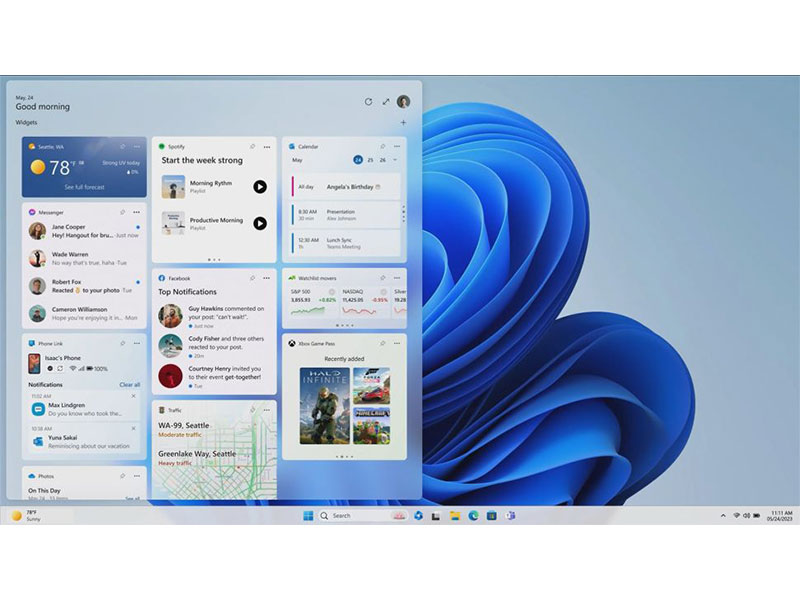The image size is (800, 600).
Task: Open Photos widget more options
Action: pos(137,476)
